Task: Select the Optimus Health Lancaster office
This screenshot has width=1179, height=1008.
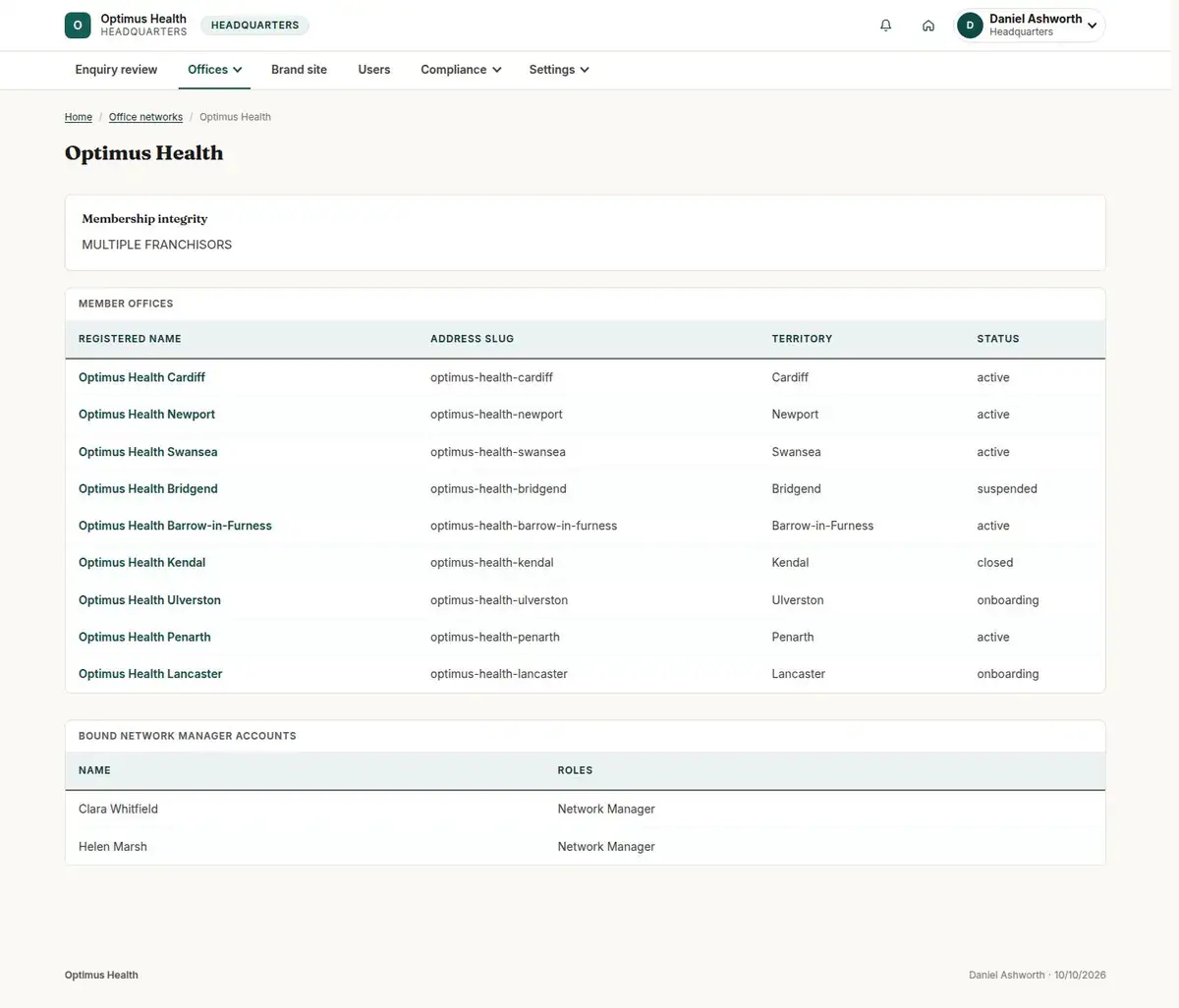Action: (x=150, y=674)
